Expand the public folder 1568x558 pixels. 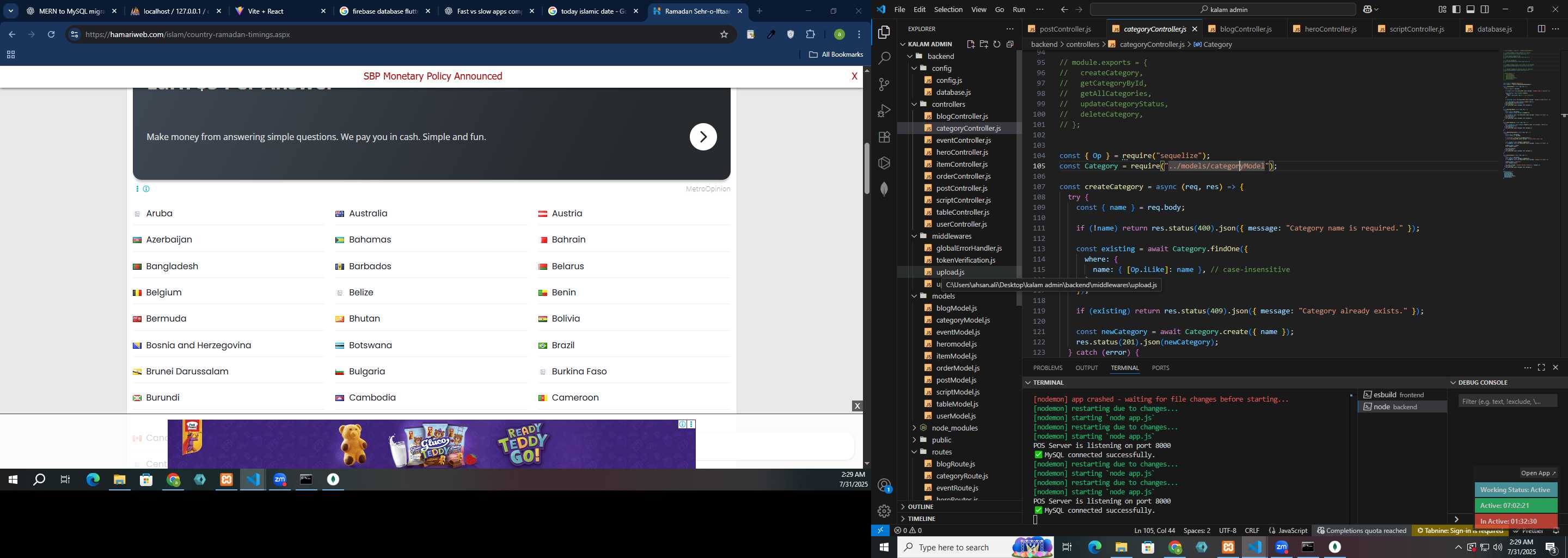click(x=959, y=440)
